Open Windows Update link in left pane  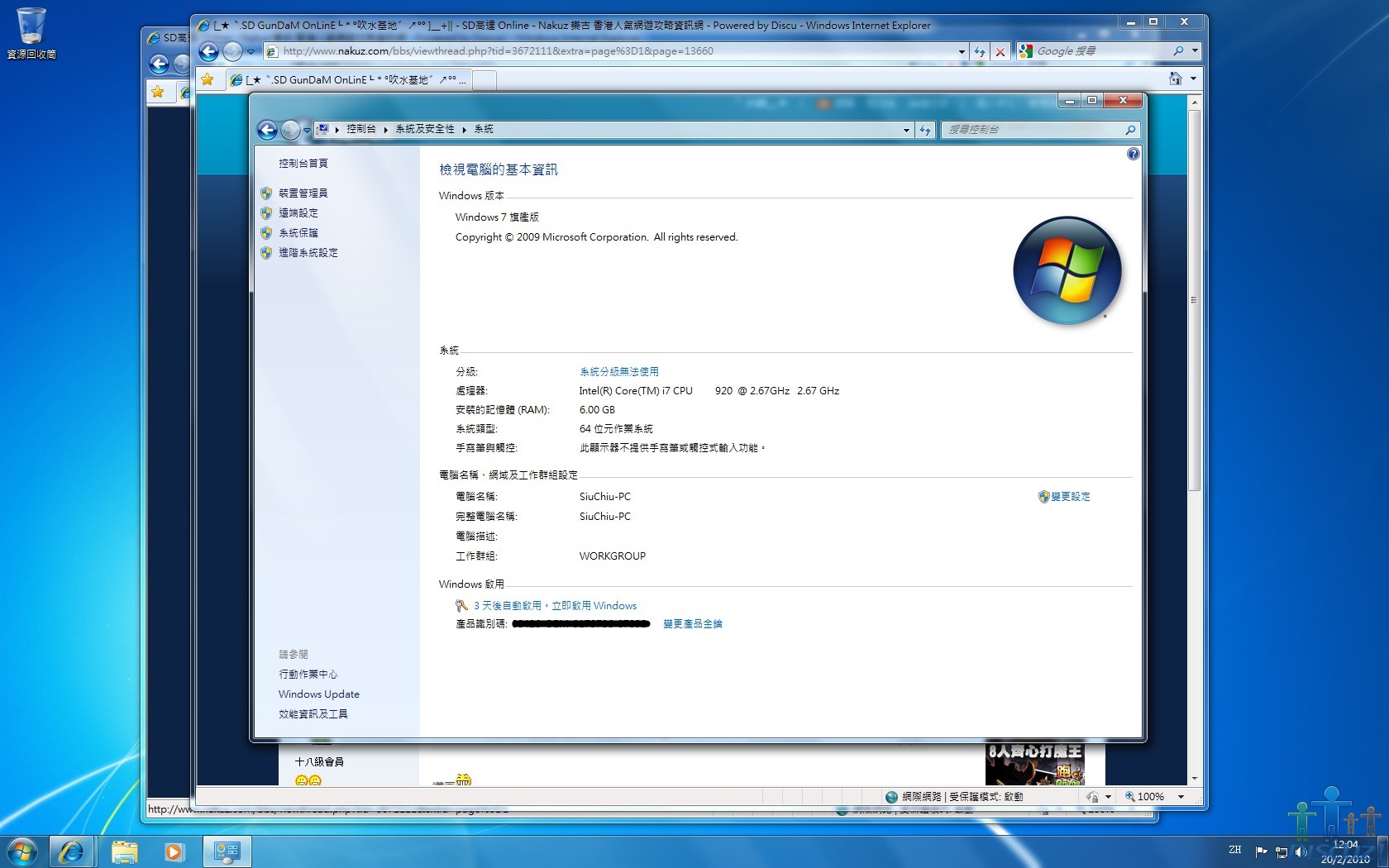pyautogui.click(x=319, y=694)
